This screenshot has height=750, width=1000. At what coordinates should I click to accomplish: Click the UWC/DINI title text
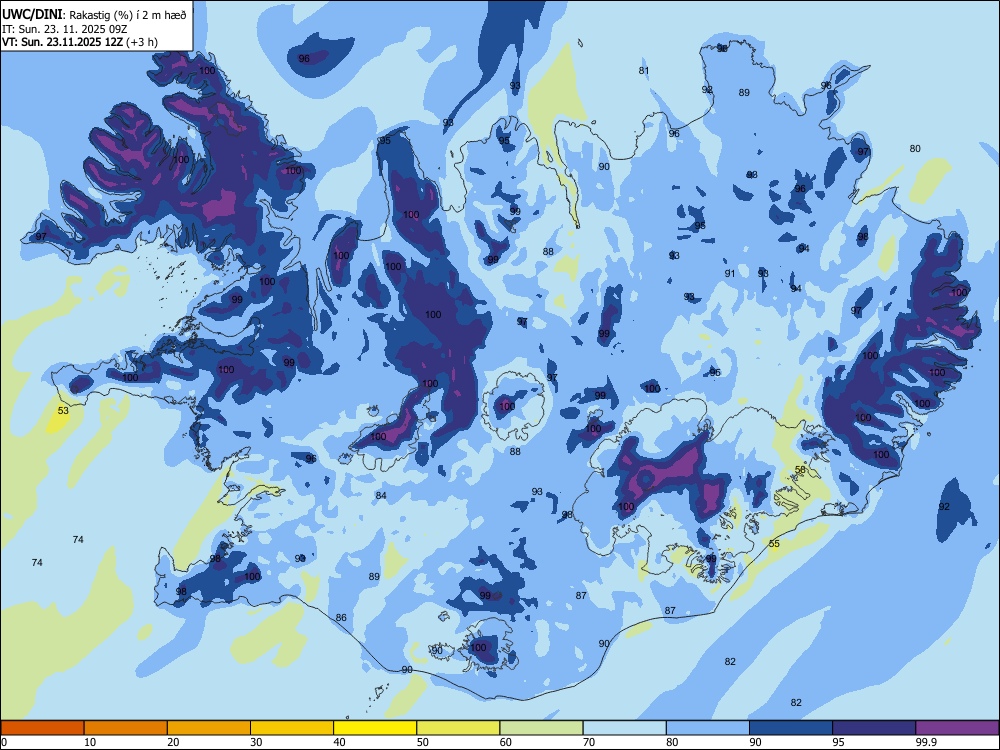tap(32, 14)
